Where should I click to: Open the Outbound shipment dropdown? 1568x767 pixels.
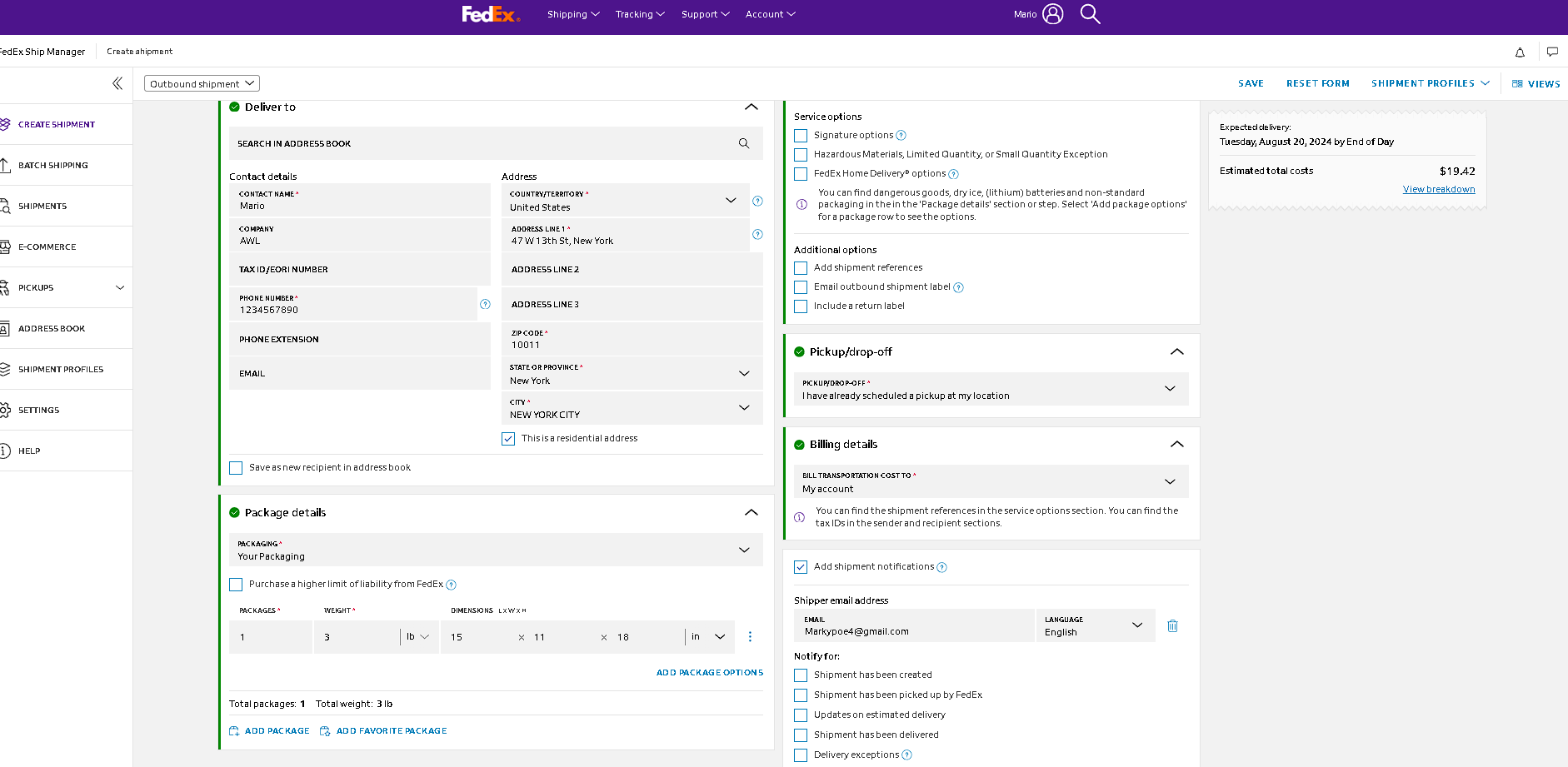202,83
